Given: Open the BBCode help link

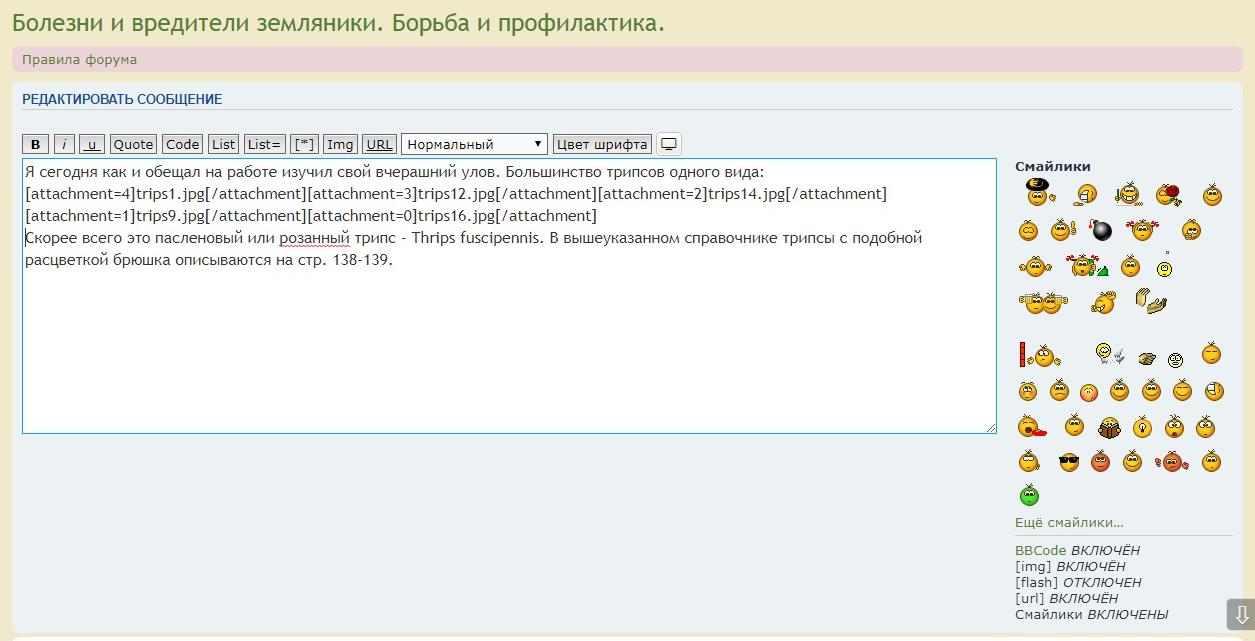Looking at the screenshot, I should (x=1041, y=550).
